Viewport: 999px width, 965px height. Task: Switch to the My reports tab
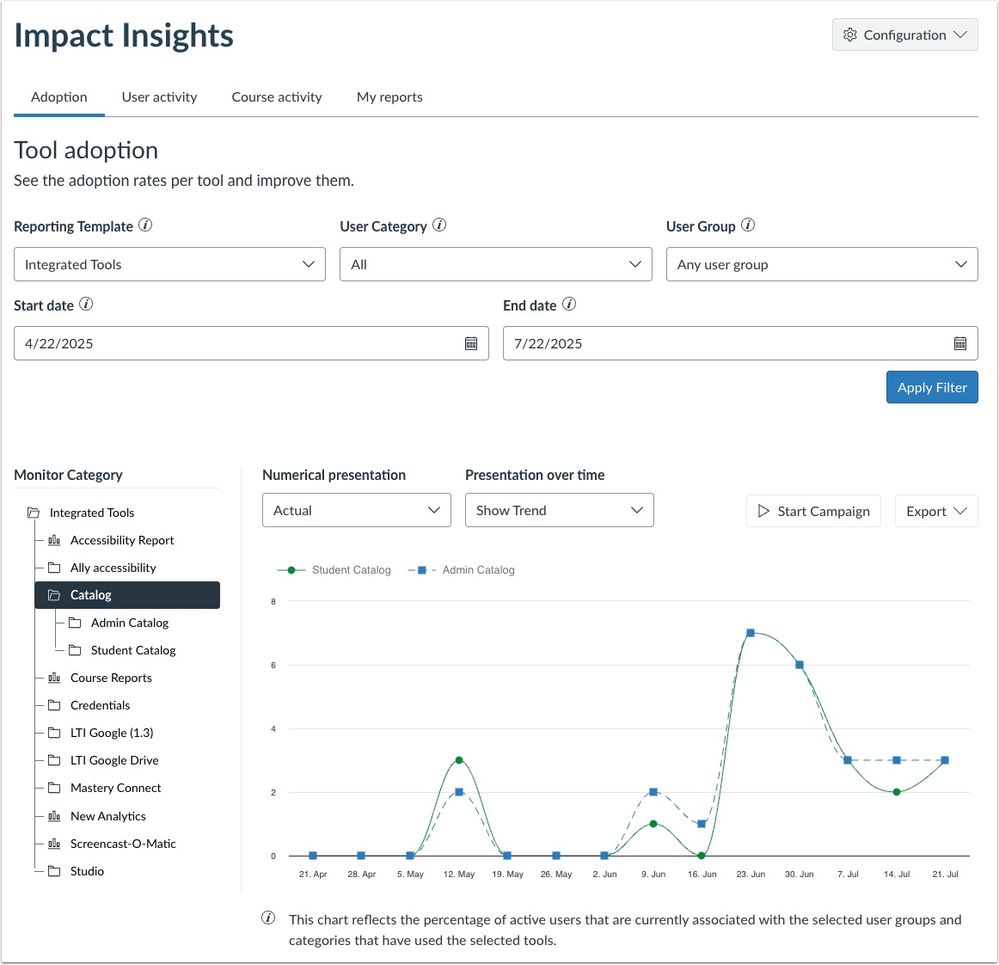click(x=389, y=97)
